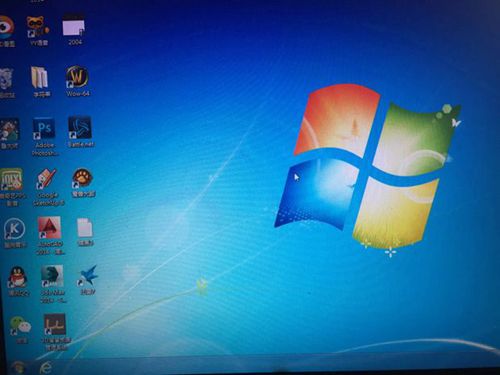Open the 2004 file thumbnail
The width and height of the screenshot is (500, 375).
[x=74, y=26]
